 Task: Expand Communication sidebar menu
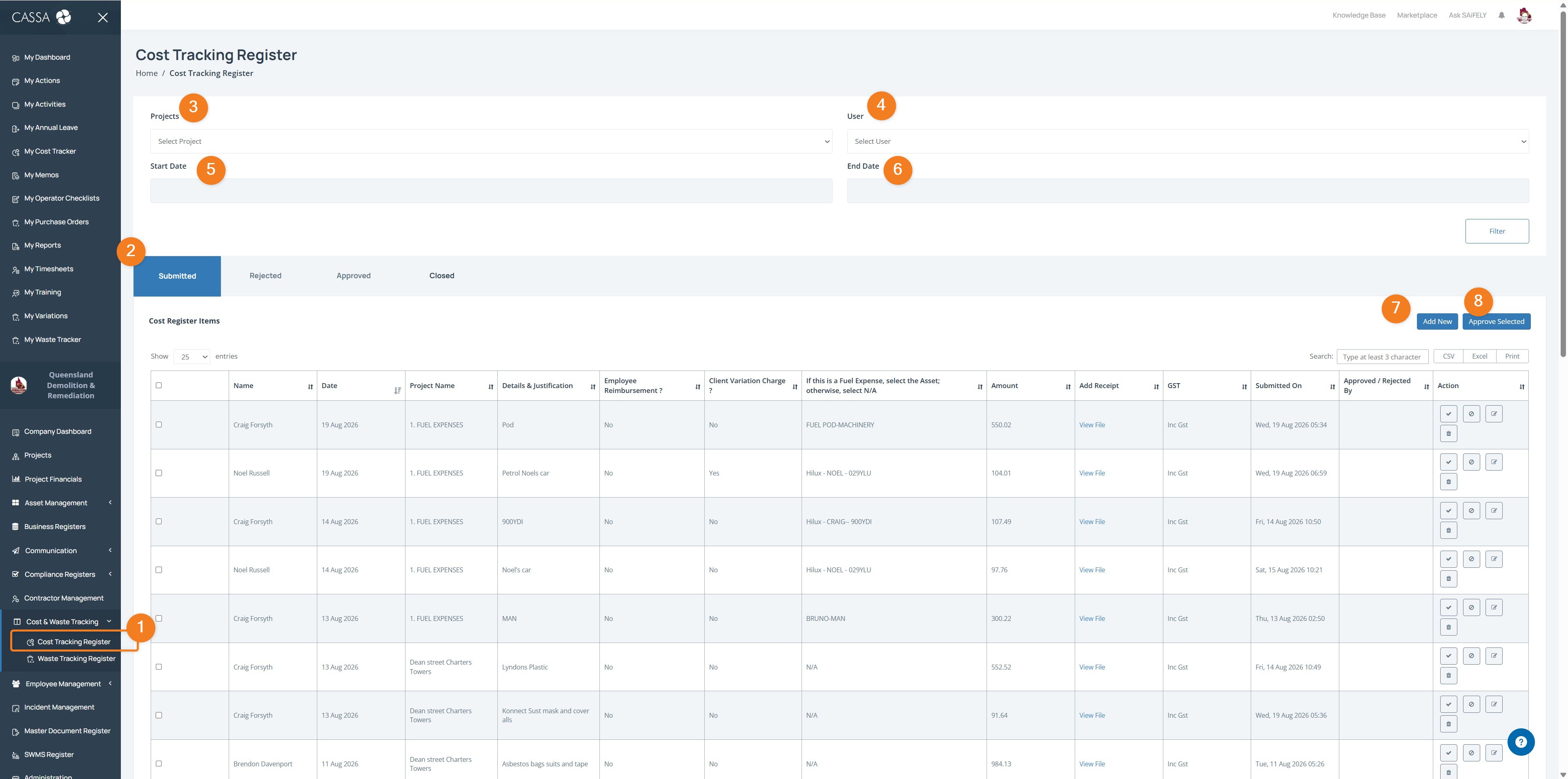click(x=61, y=551)
